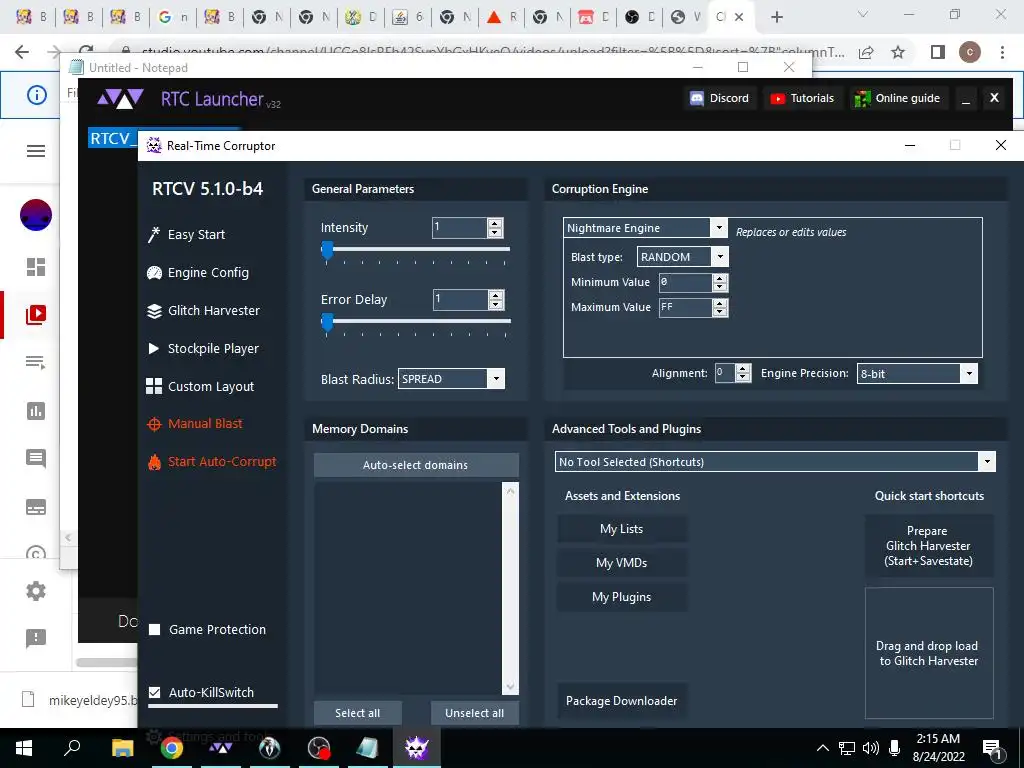1024x768 pixels.
Task: Click Chrome share page icon
Action: [866, 52]
